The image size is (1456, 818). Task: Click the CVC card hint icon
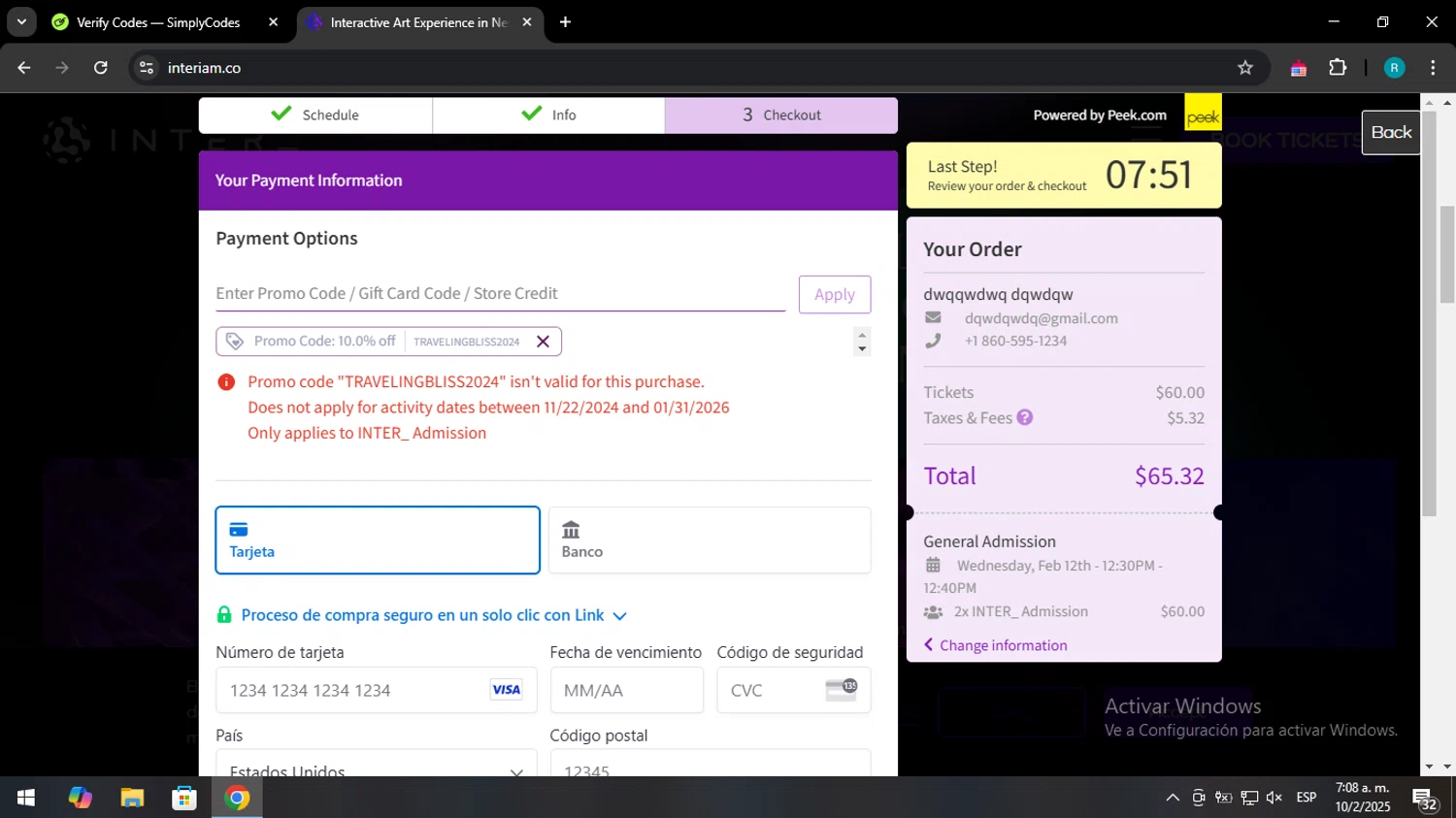[841, 690]
